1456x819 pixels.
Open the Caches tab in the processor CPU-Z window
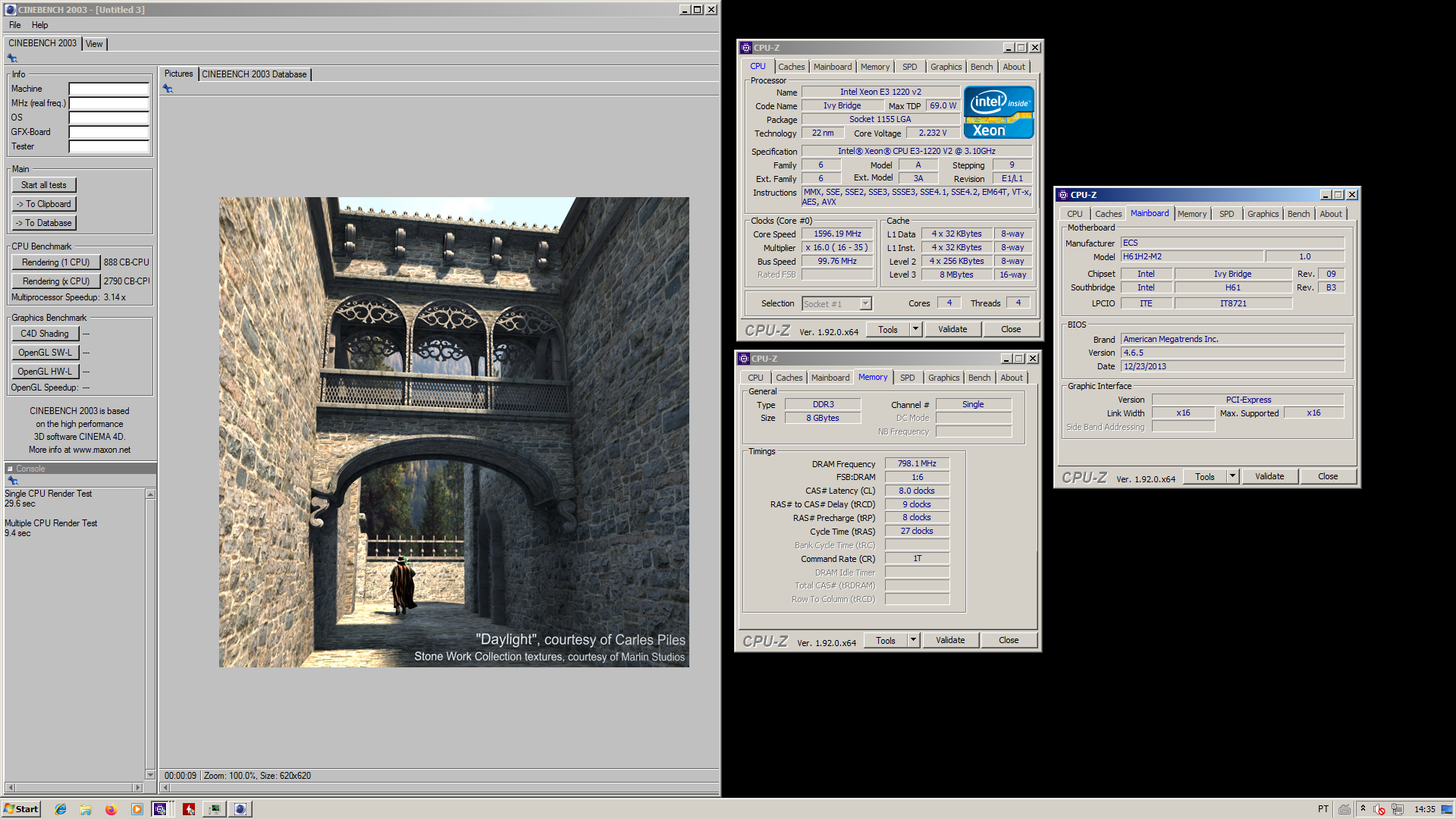(791, 67)
